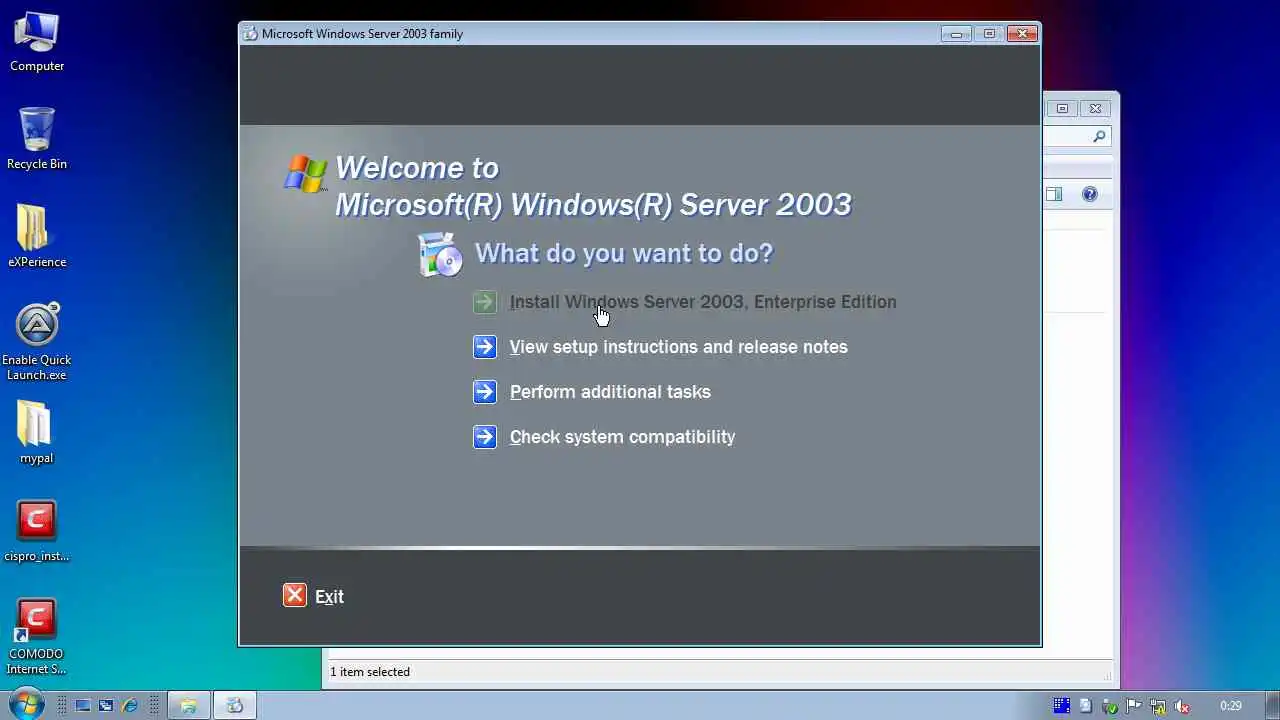Select the cispro_inst... installer desktop icon

point(37,531)
